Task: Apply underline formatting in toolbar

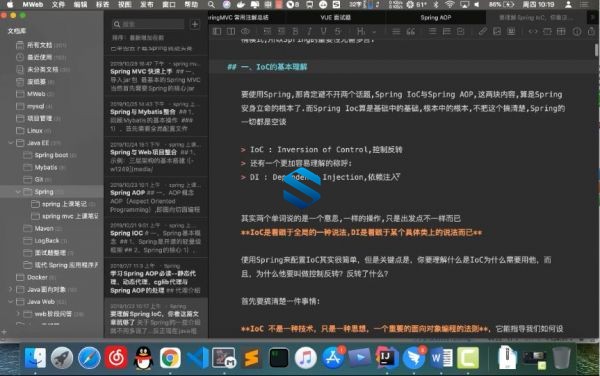Action: (323, 31)
